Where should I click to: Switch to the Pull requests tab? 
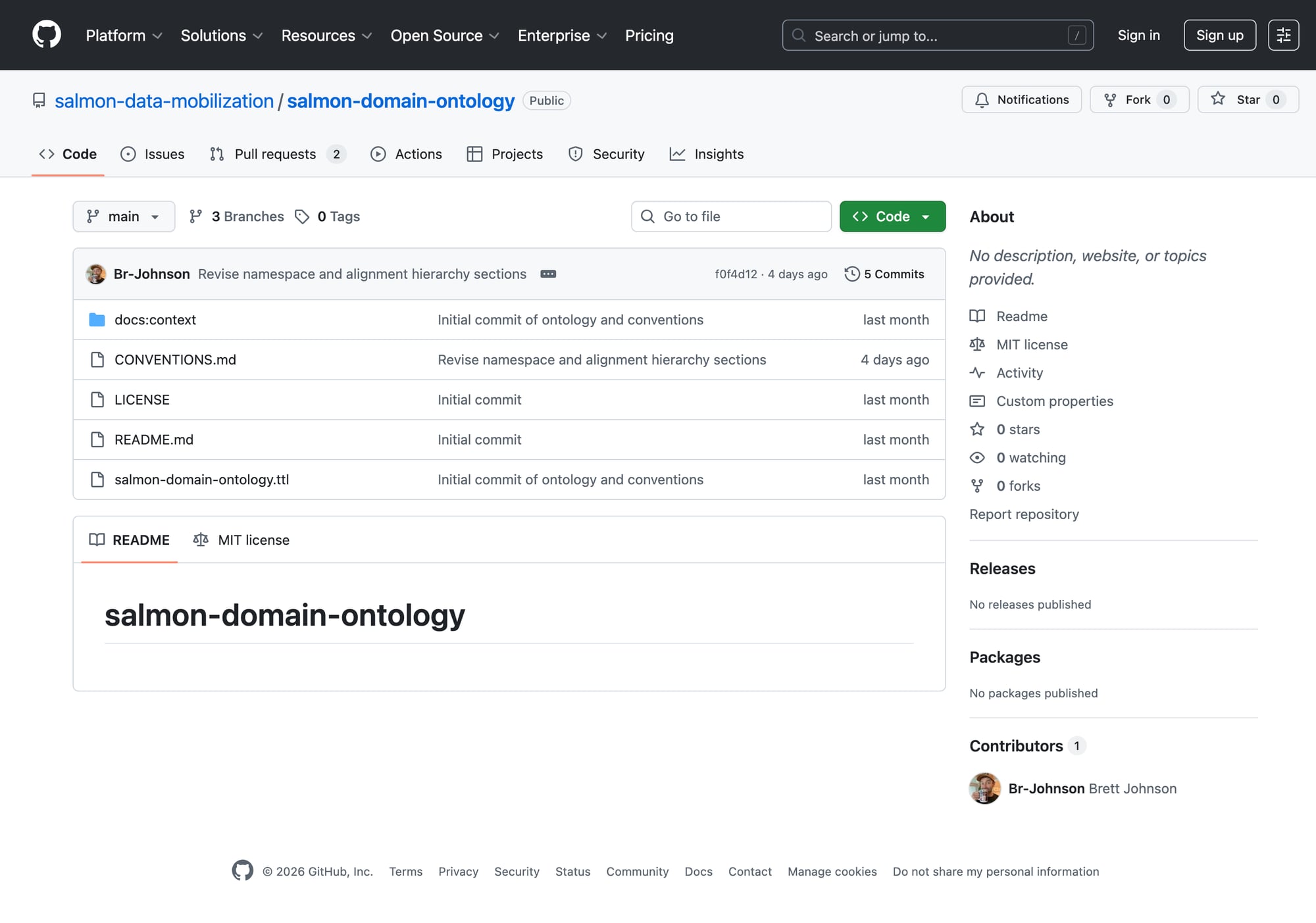tap(276, 154)
